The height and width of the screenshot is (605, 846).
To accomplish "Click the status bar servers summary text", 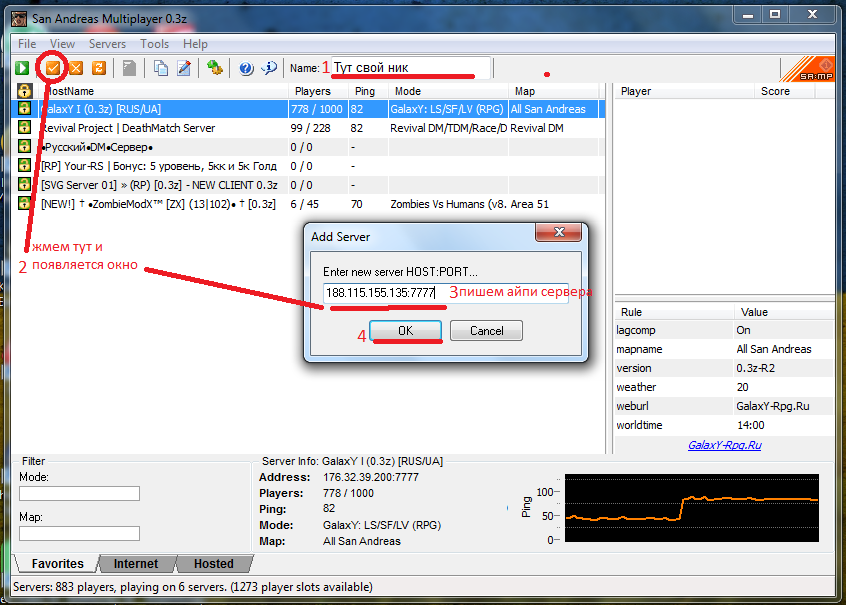I will click(193, 587).
